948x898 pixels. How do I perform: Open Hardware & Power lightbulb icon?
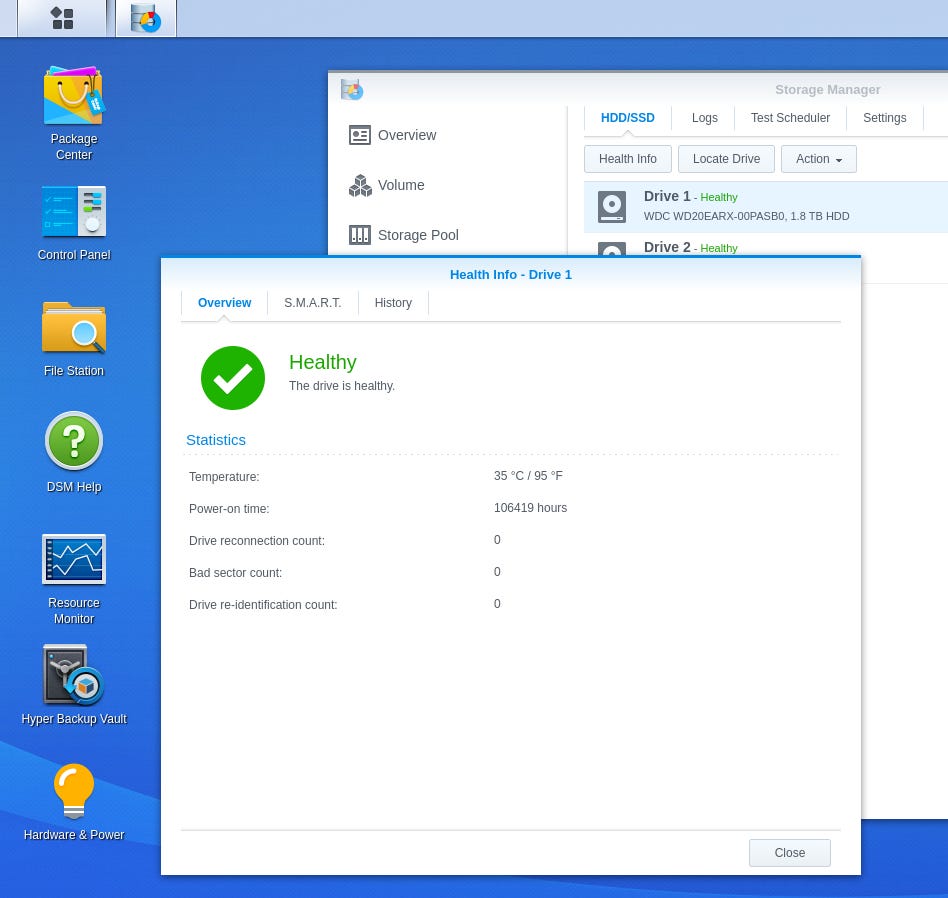[x=74, y=802]
